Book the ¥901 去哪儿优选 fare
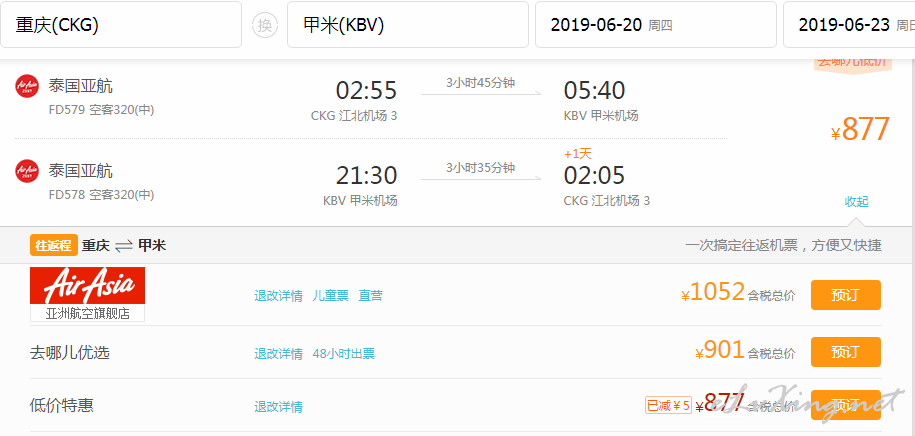 pyautogui.click(x=846, y=352)
